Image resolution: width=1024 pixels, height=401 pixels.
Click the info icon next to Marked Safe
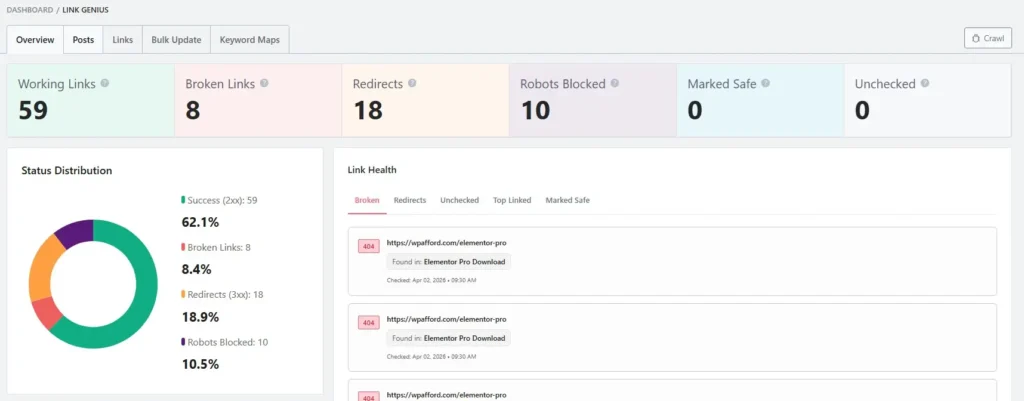(765, 84)
